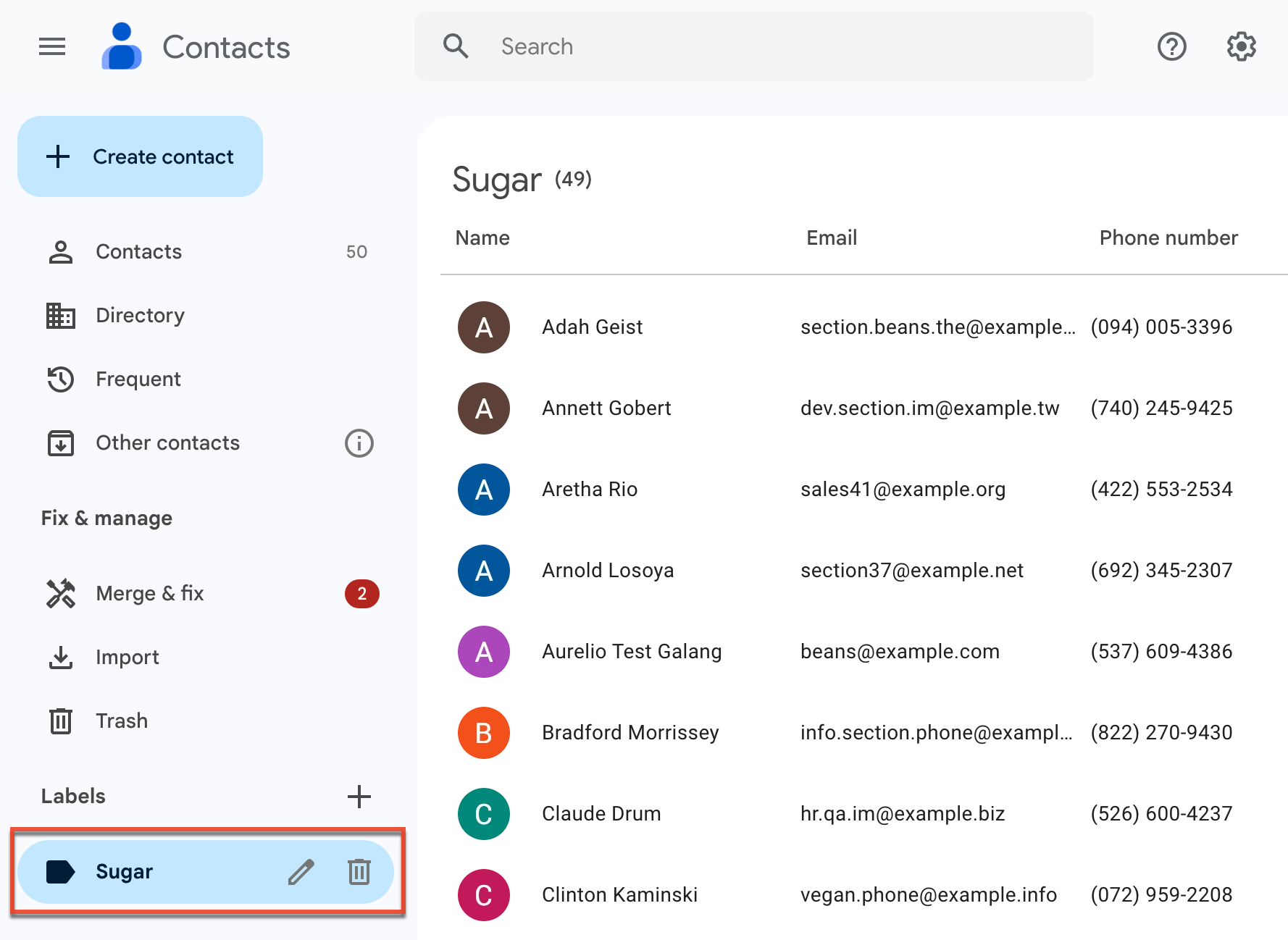The height and width of the screenshot is (940, 1288).
Task: View the Other contacts section
Action: tap(168, 442)
